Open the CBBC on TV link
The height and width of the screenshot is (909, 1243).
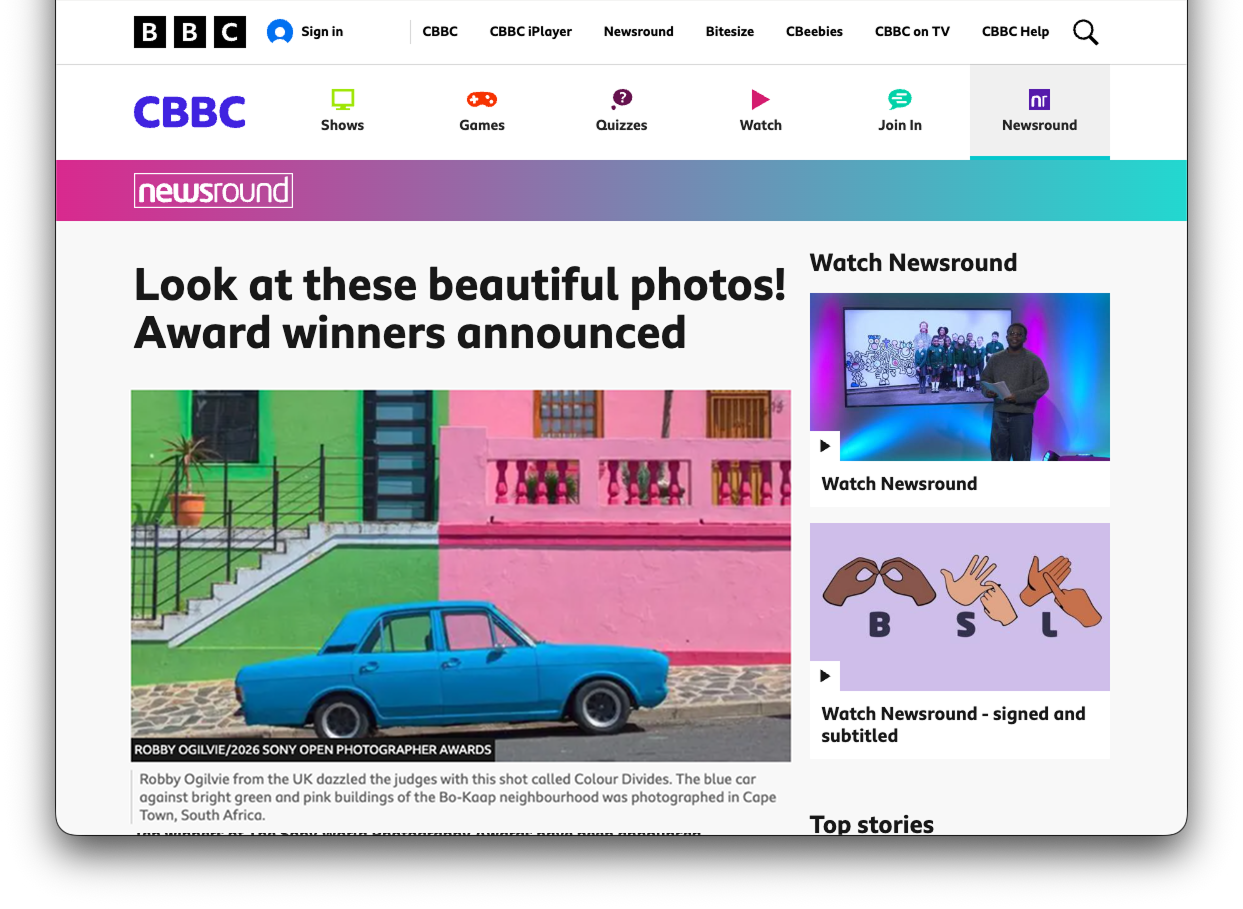coord(912,32)
